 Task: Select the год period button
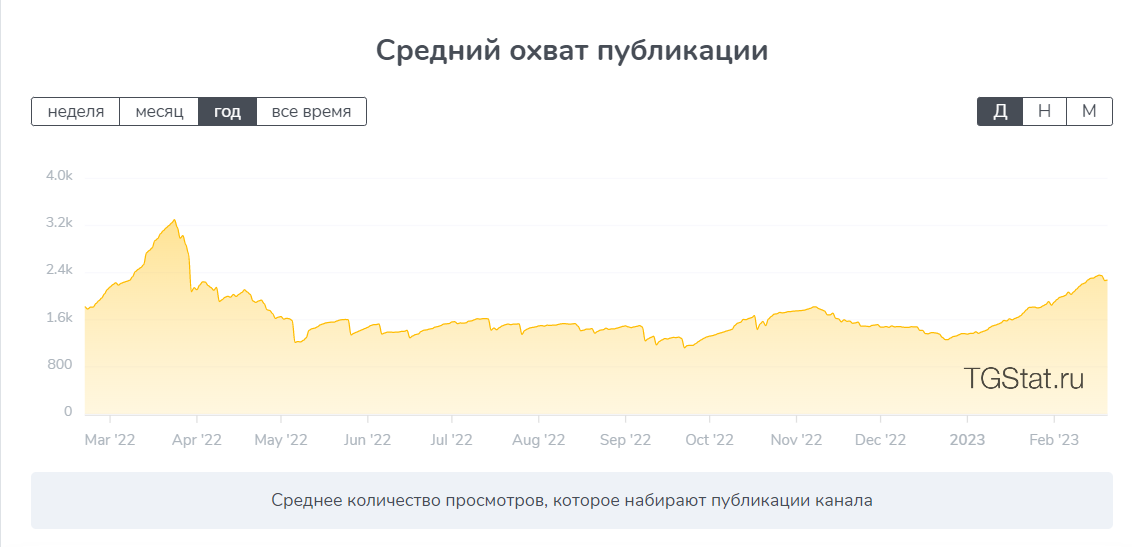coord(227,112)
